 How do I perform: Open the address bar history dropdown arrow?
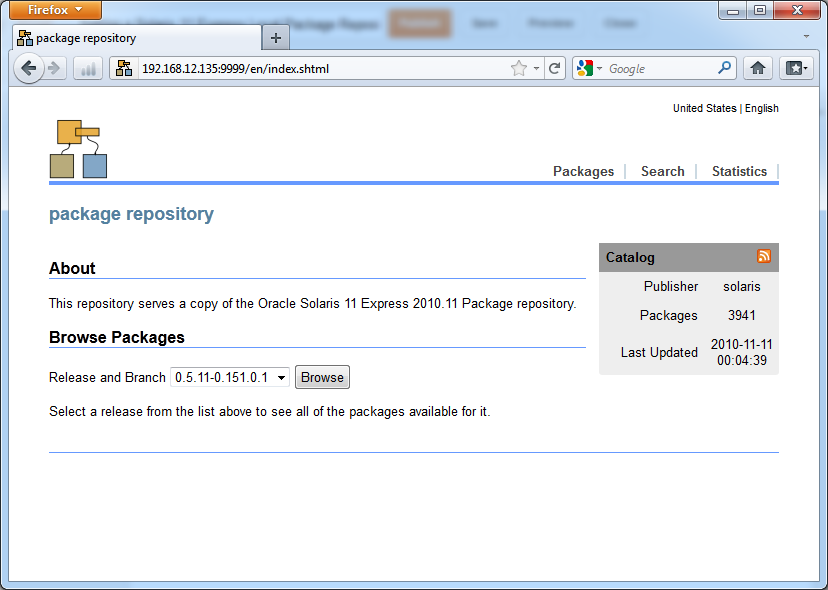[x=536, y=68]
